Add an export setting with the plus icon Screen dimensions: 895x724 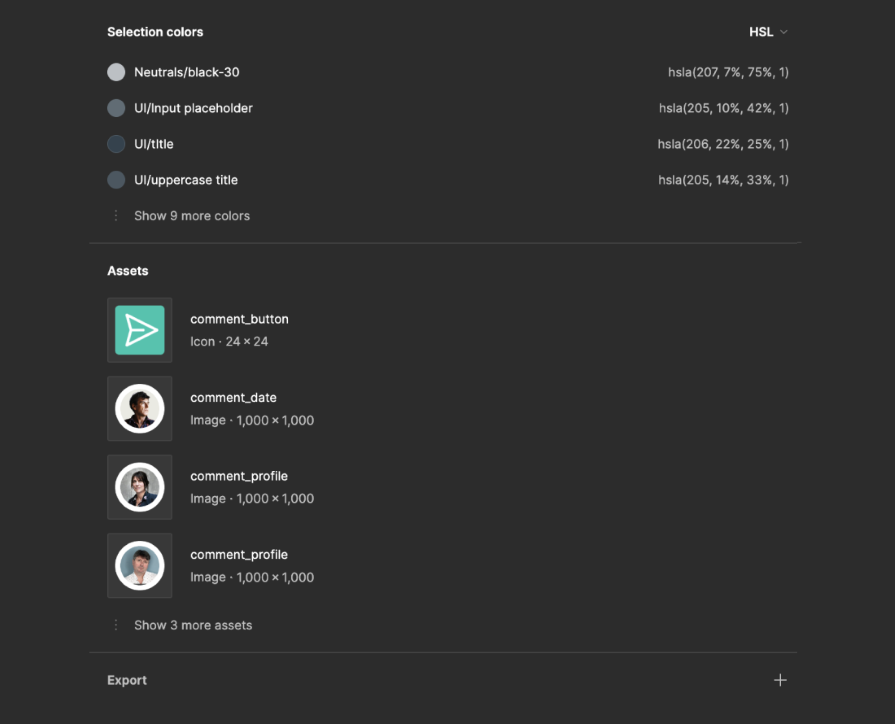[780, 680]
